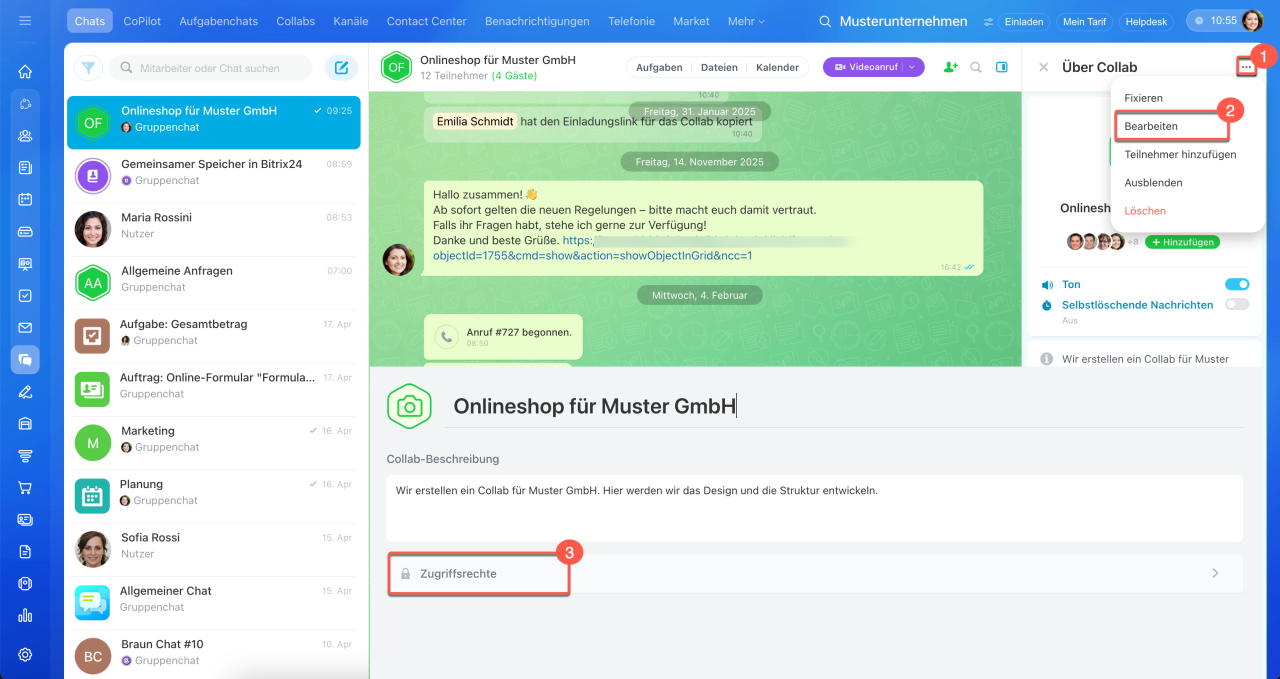Click the 10:55 work time clock
The image size is (1280, 679).
tap(1215, 21)
